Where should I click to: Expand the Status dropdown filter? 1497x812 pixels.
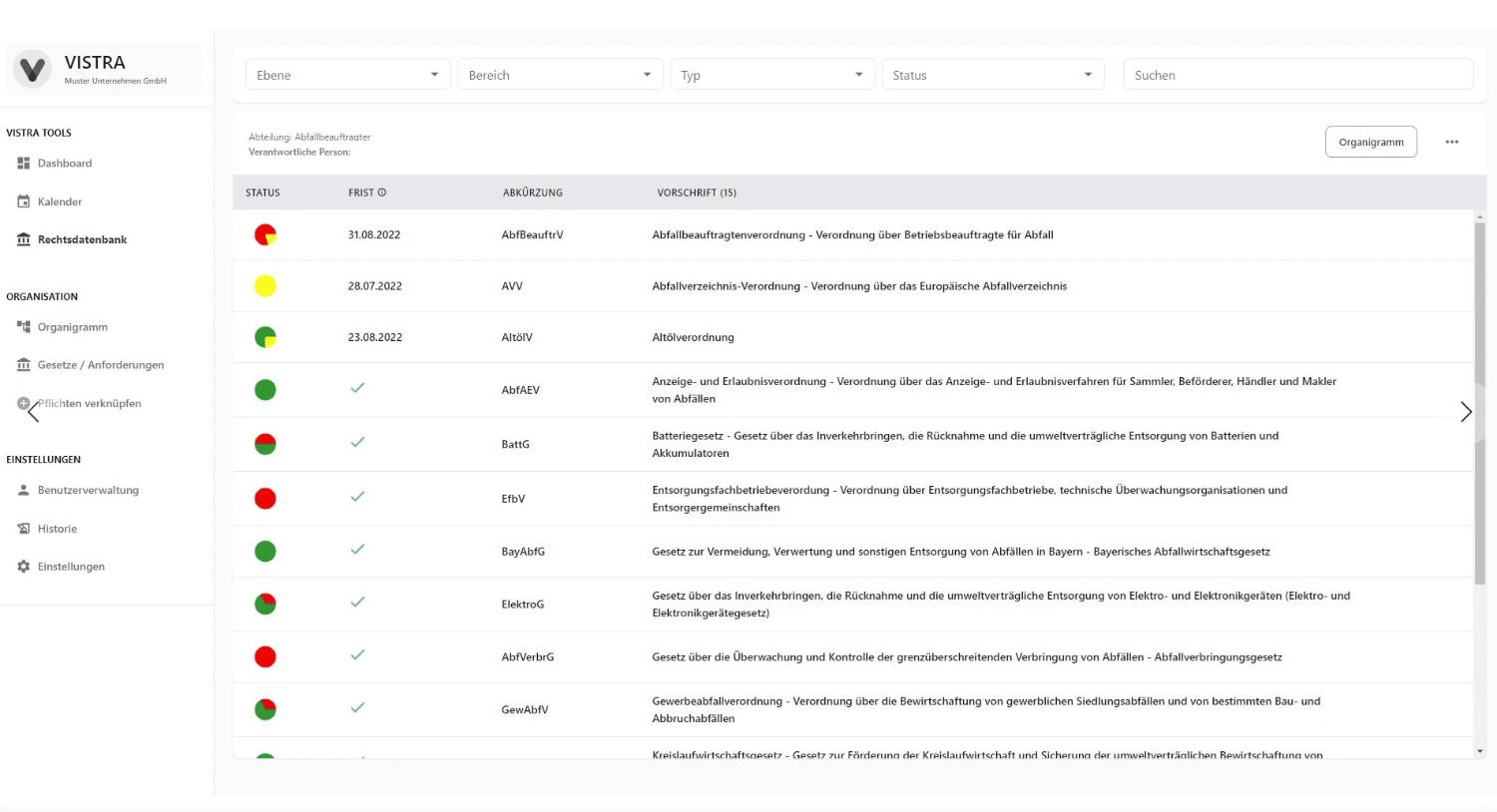993,75
